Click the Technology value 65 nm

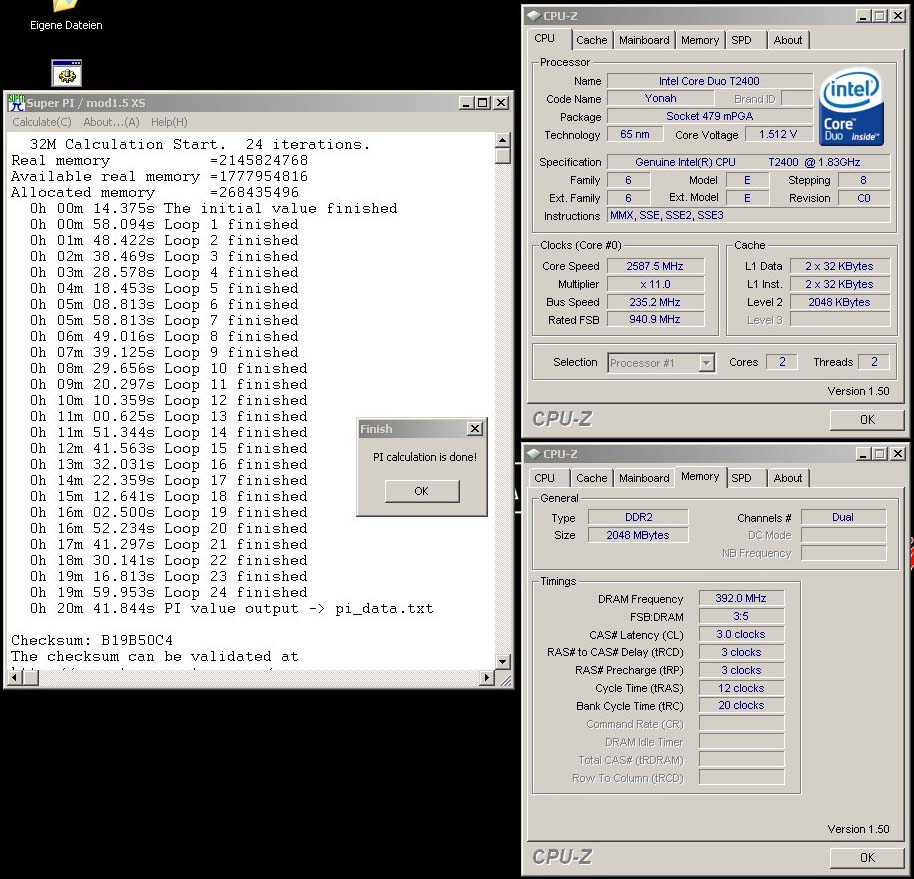point(635,135)
